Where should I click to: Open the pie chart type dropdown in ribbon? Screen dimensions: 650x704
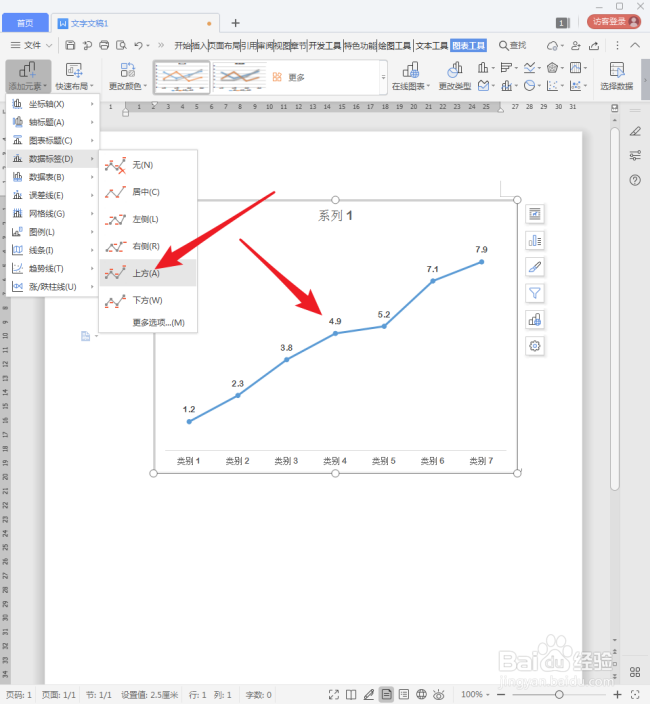pyautogui.click(x=532, y=85)
